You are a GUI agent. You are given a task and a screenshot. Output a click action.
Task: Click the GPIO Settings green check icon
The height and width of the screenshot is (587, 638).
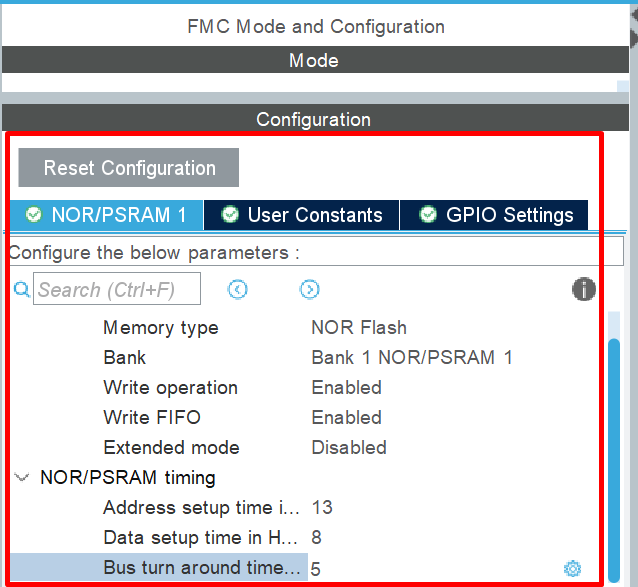(x=428, y=214)
